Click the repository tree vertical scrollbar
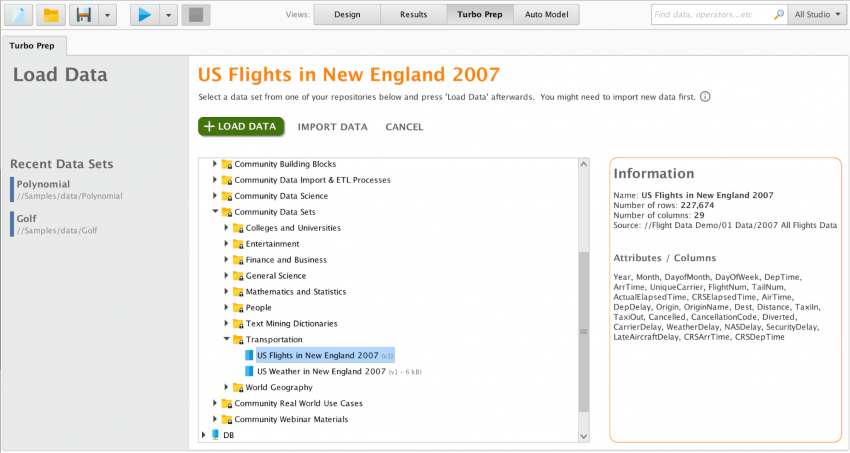 [585, 330]
